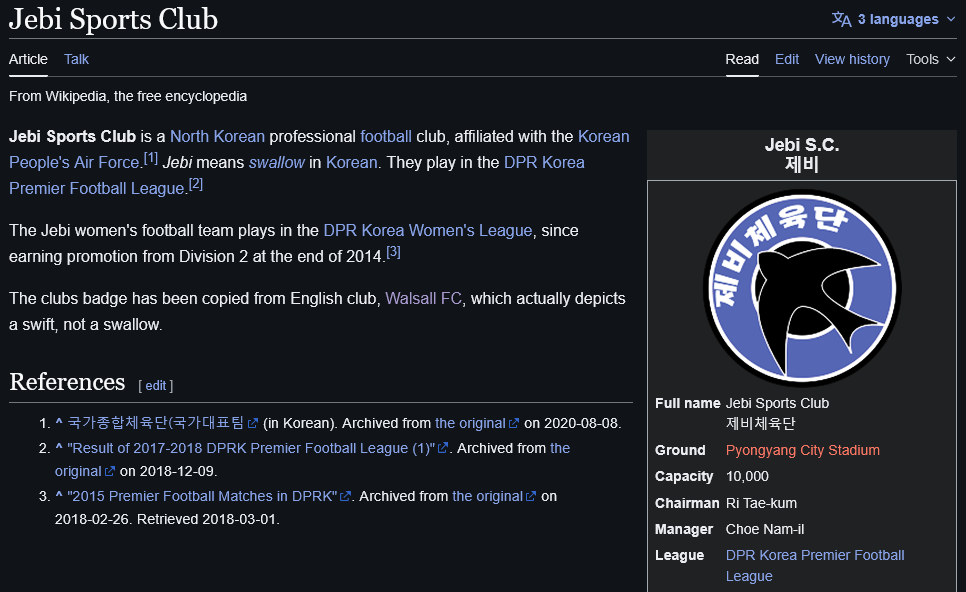Click external icon after reference 1 original
Viewport: 966px width, 592px height.
pyautogui.click(x=514, y=423)
